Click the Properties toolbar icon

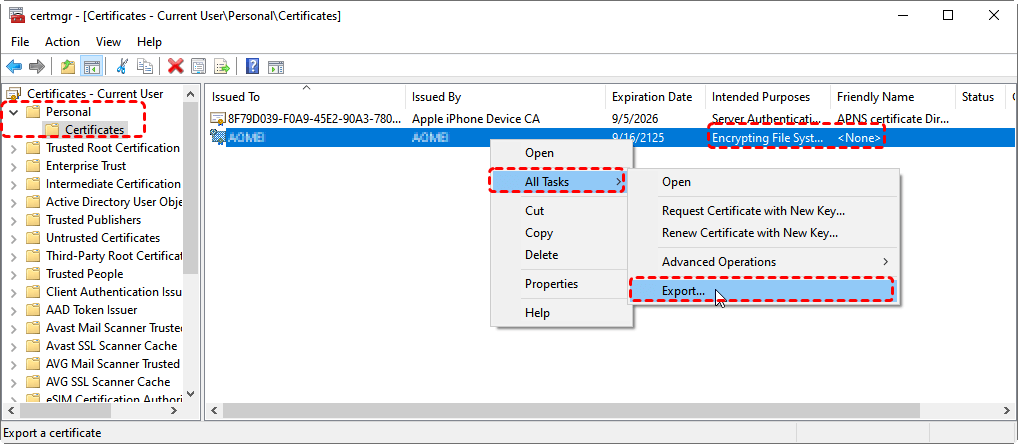pos(199,66)
